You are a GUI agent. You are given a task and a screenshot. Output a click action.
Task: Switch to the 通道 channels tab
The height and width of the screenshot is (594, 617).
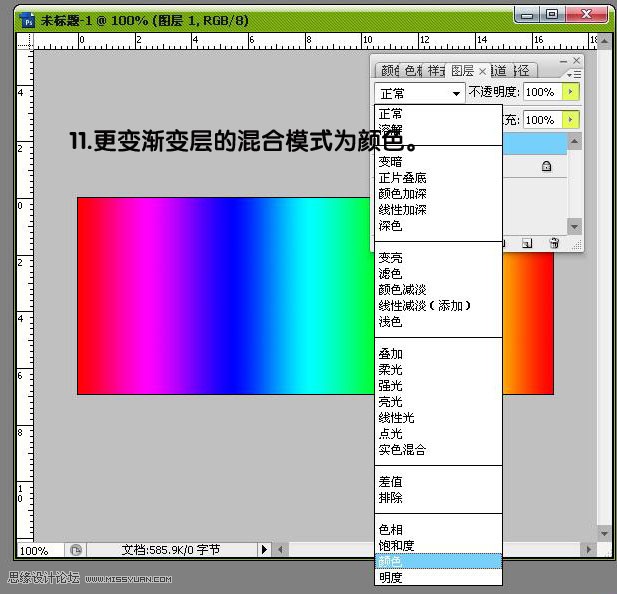[499, 71]
